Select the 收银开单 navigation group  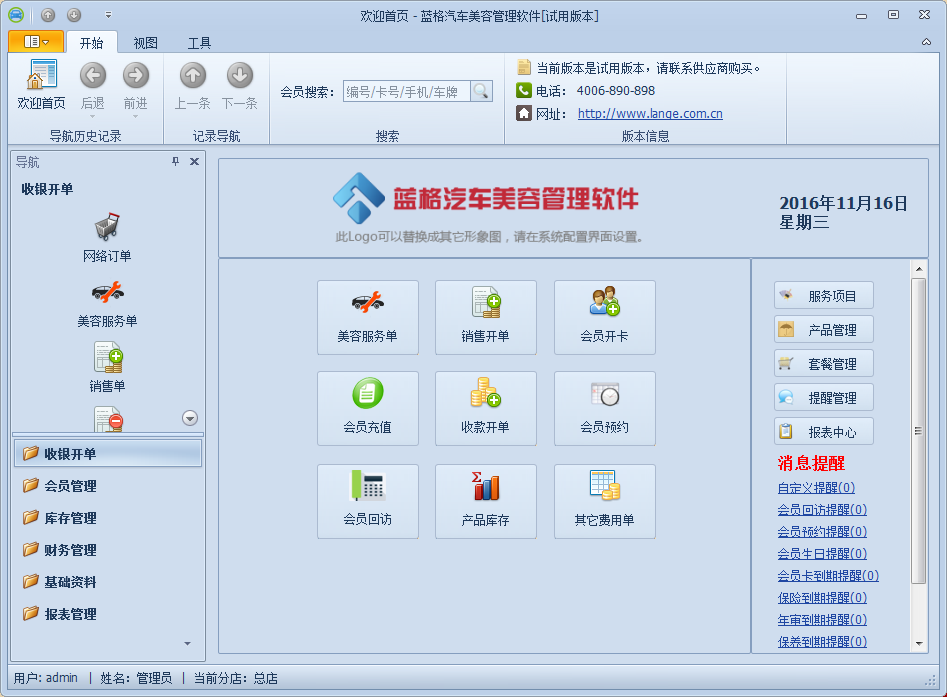click(x=108, y=454)
